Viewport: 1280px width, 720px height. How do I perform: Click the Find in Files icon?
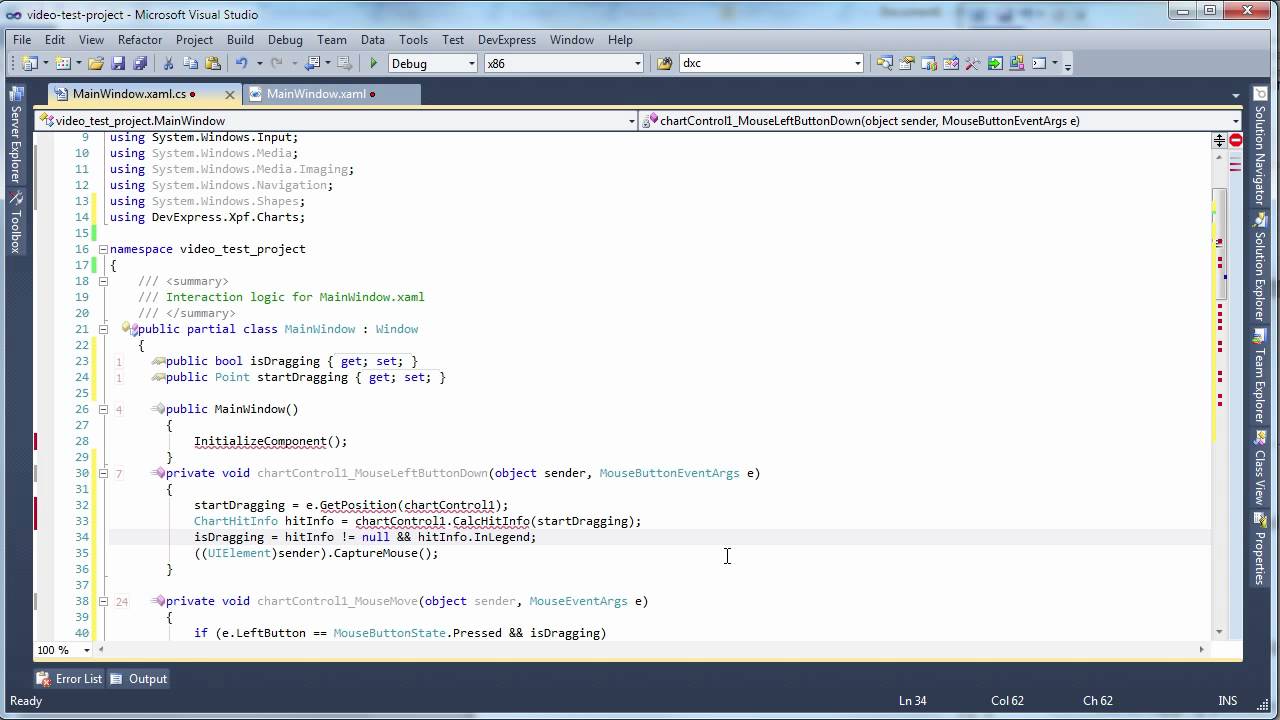coord(664,63)
